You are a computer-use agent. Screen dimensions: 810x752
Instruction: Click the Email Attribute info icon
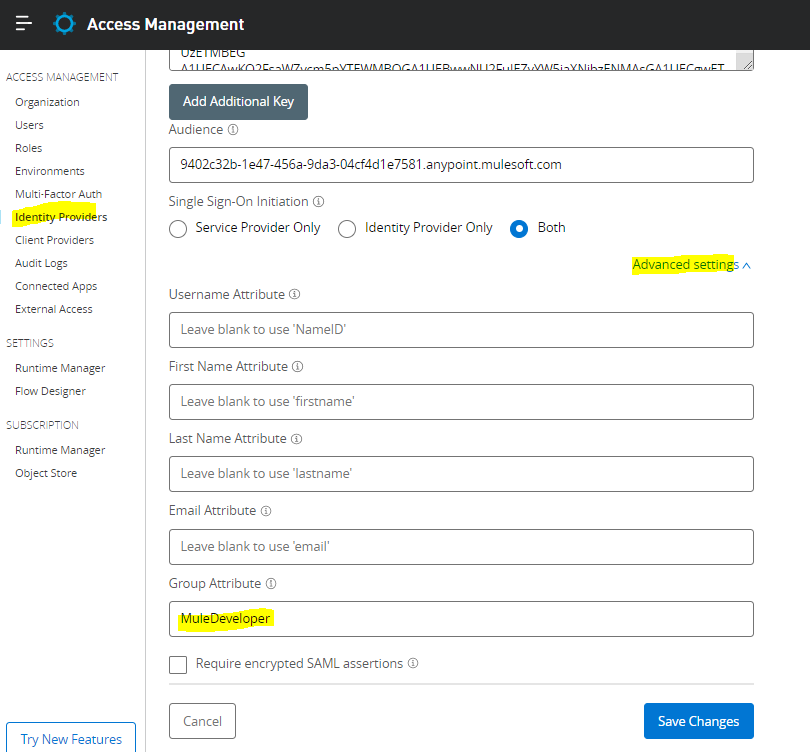pyautogui.click(x=266, y=511)
